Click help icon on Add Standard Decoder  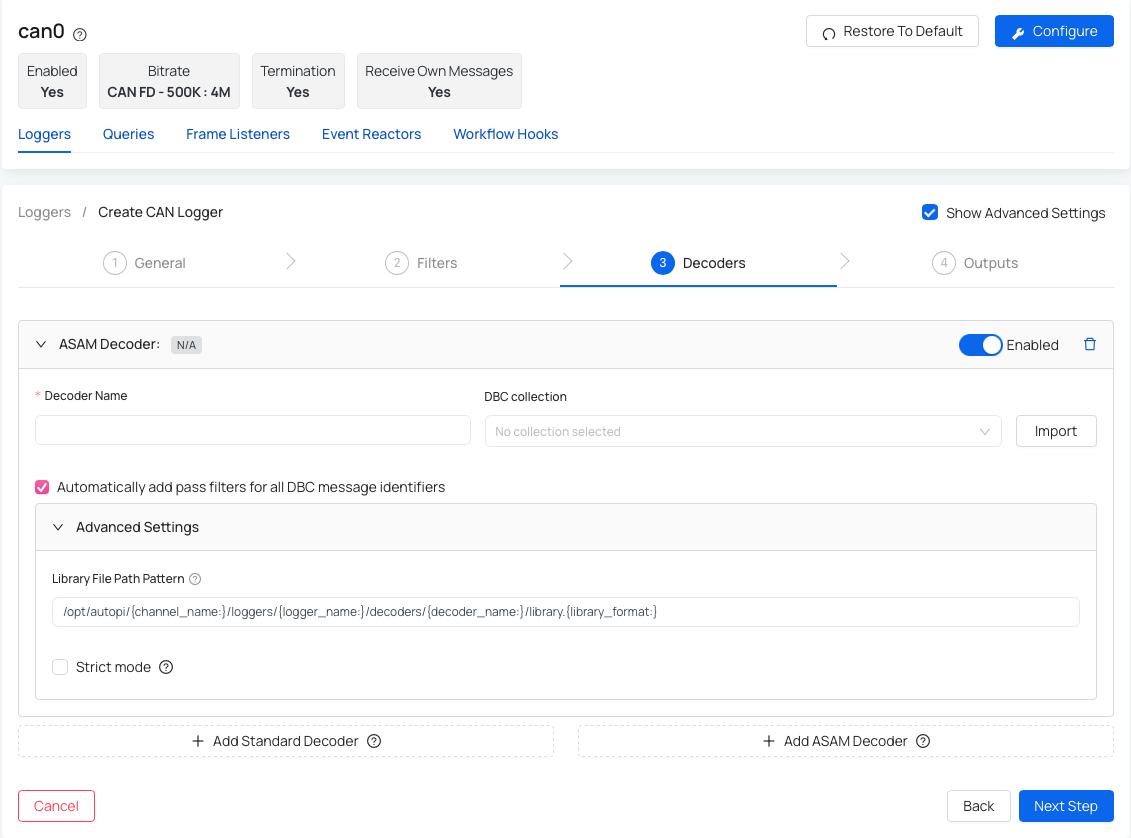[x=374, y=741]
